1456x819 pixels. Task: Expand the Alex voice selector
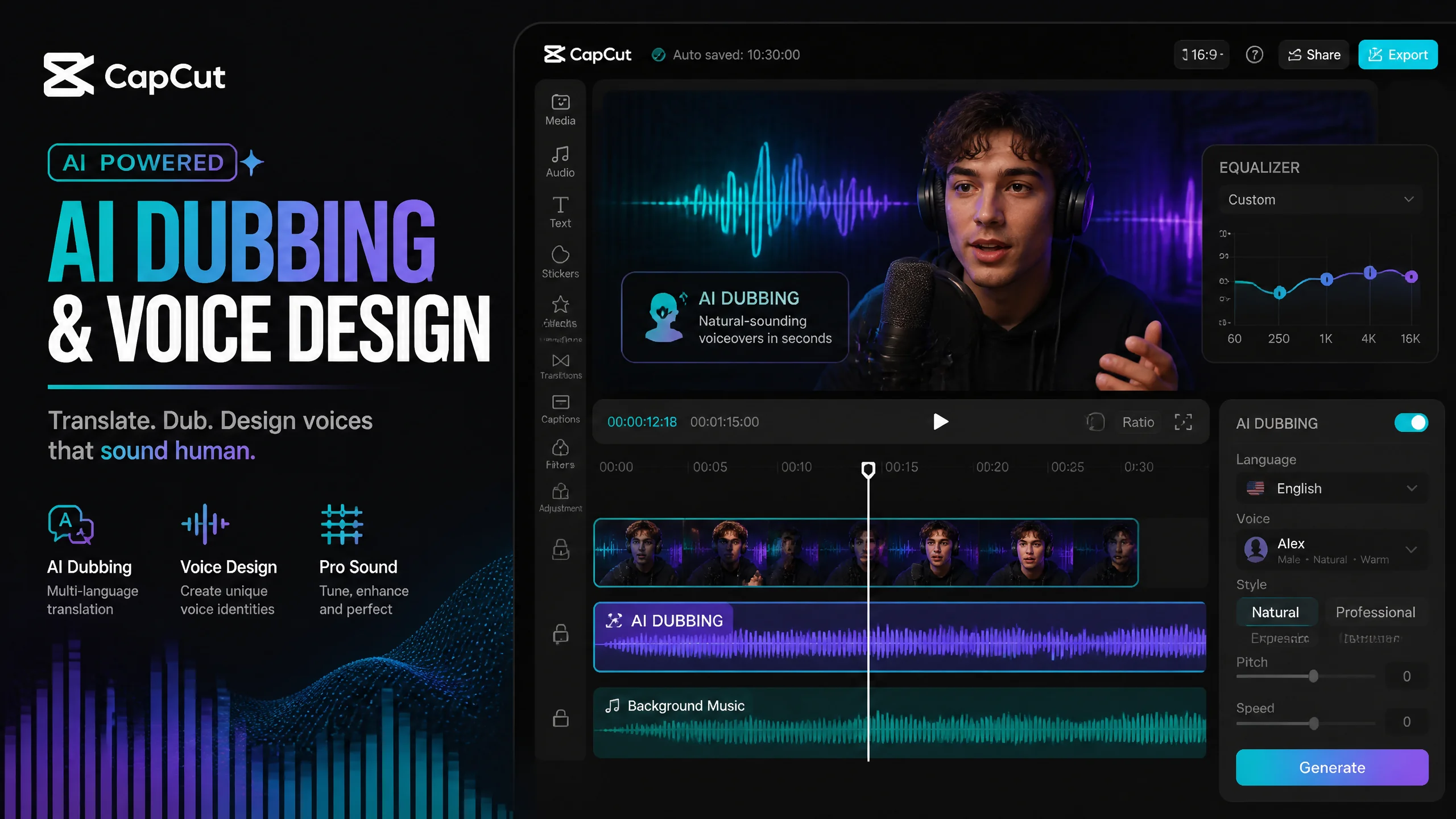pyautogui.click(x=1332, y=550)
